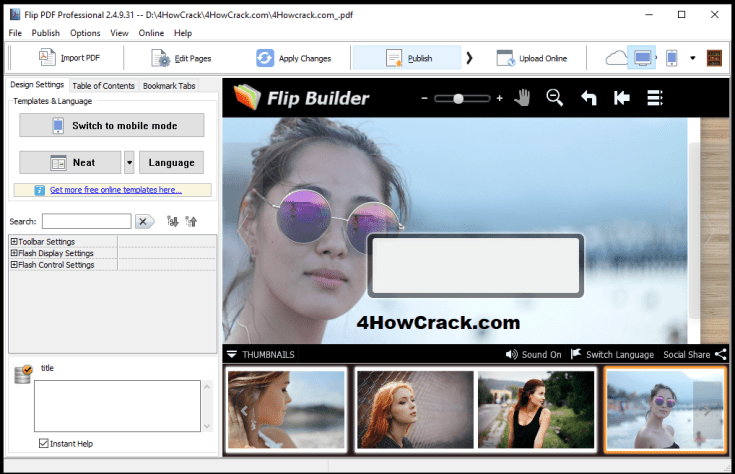The width and height of the screenshot is (735, 474).
Task: Open Get more free online templates link
Action: pos(116,190)
